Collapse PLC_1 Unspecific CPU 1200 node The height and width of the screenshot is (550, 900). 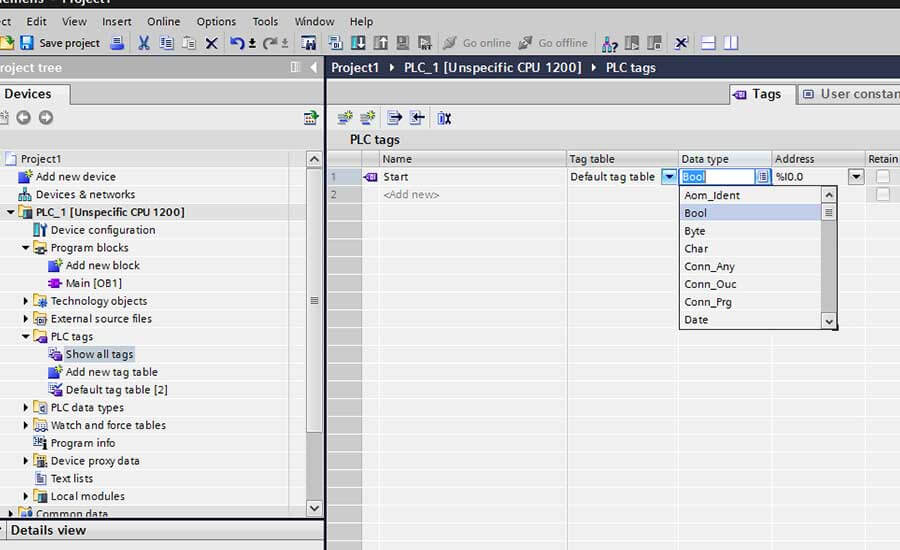pyautogui.click(x=11, y=212)
